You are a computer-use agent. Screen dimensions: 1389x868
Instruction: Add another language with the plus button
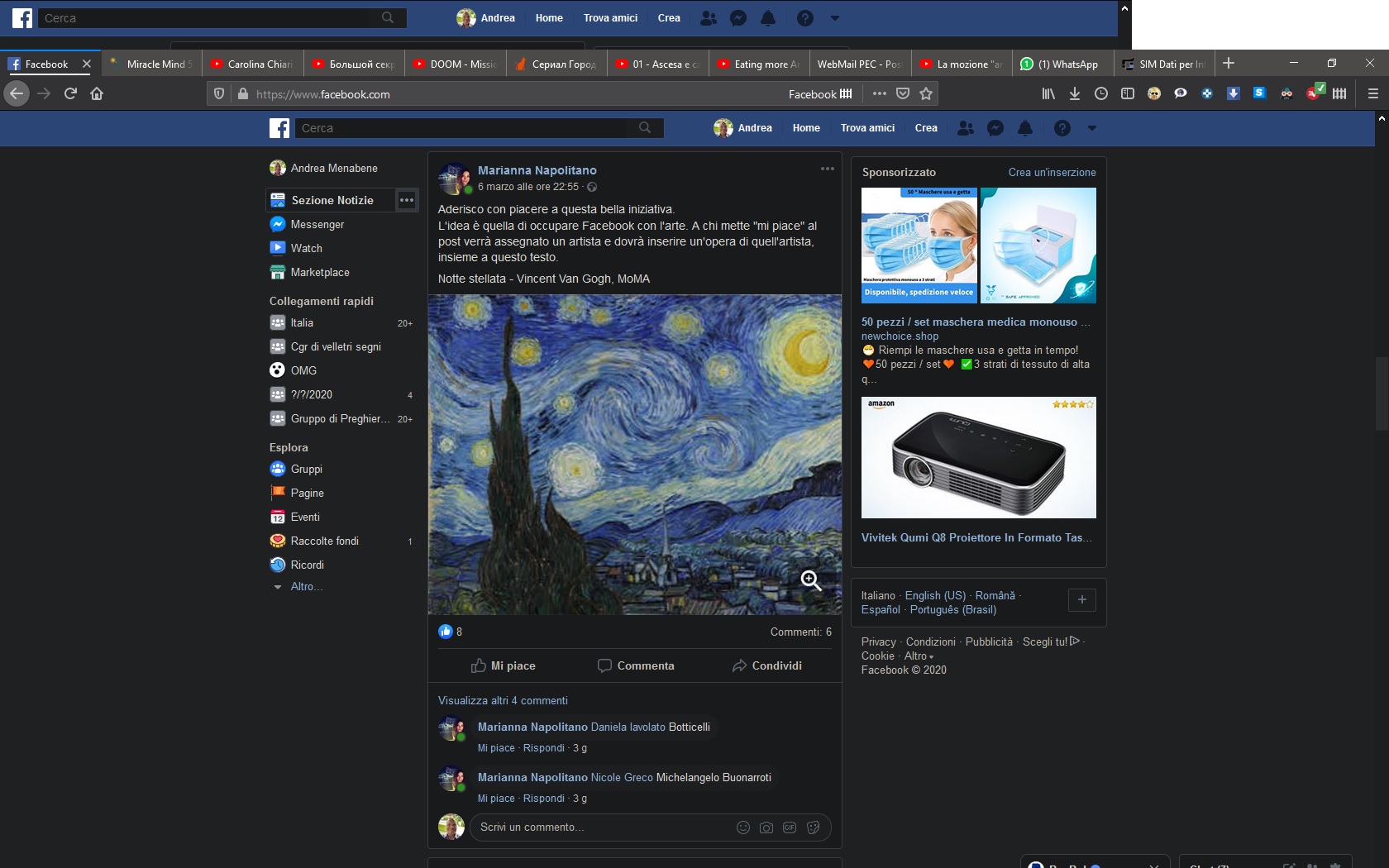pyautogui.click(x=1081, y=599)
